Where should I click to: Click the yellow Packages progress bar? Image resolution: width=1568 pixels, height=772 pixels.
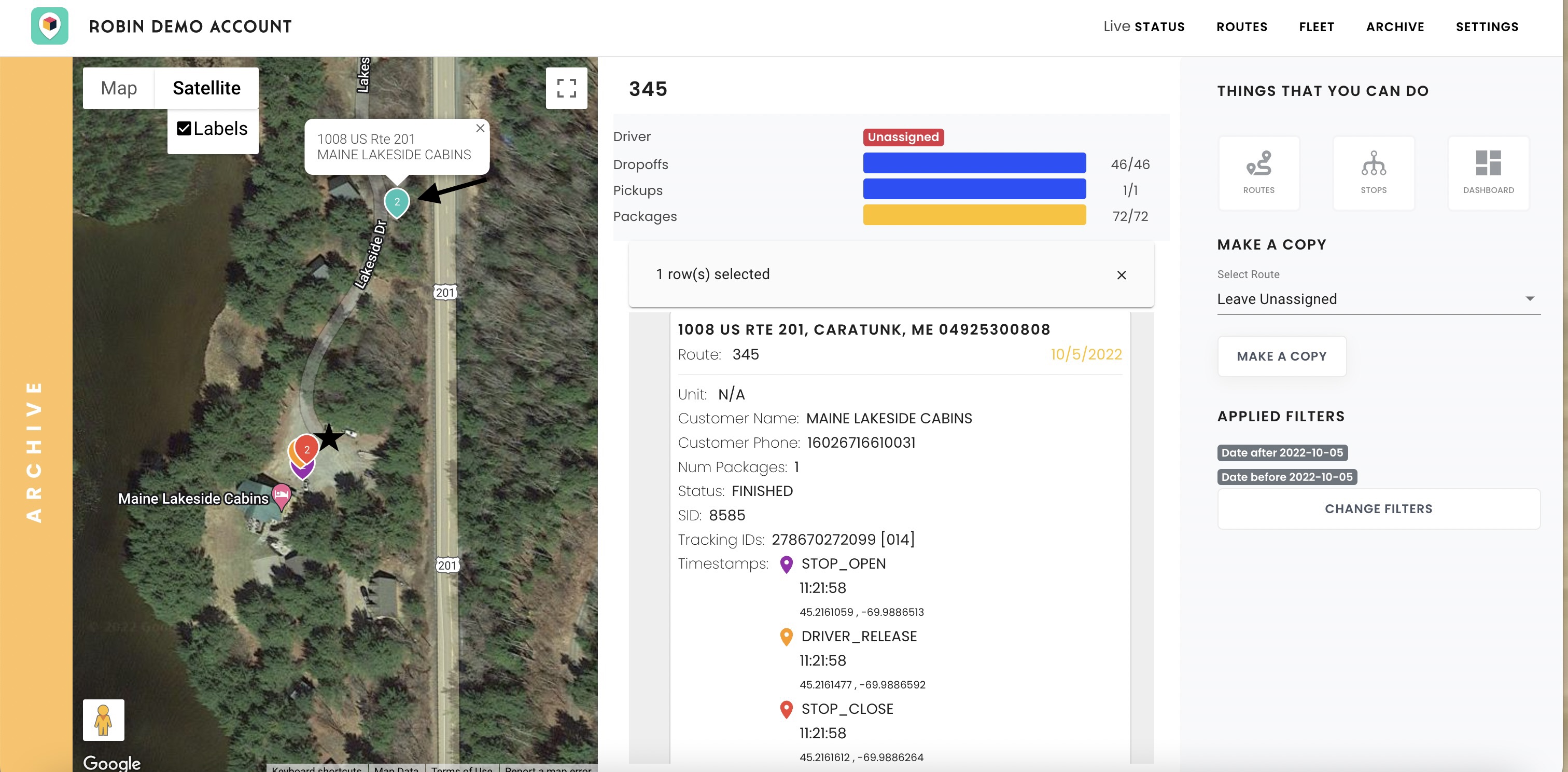[x=974, y=215]
